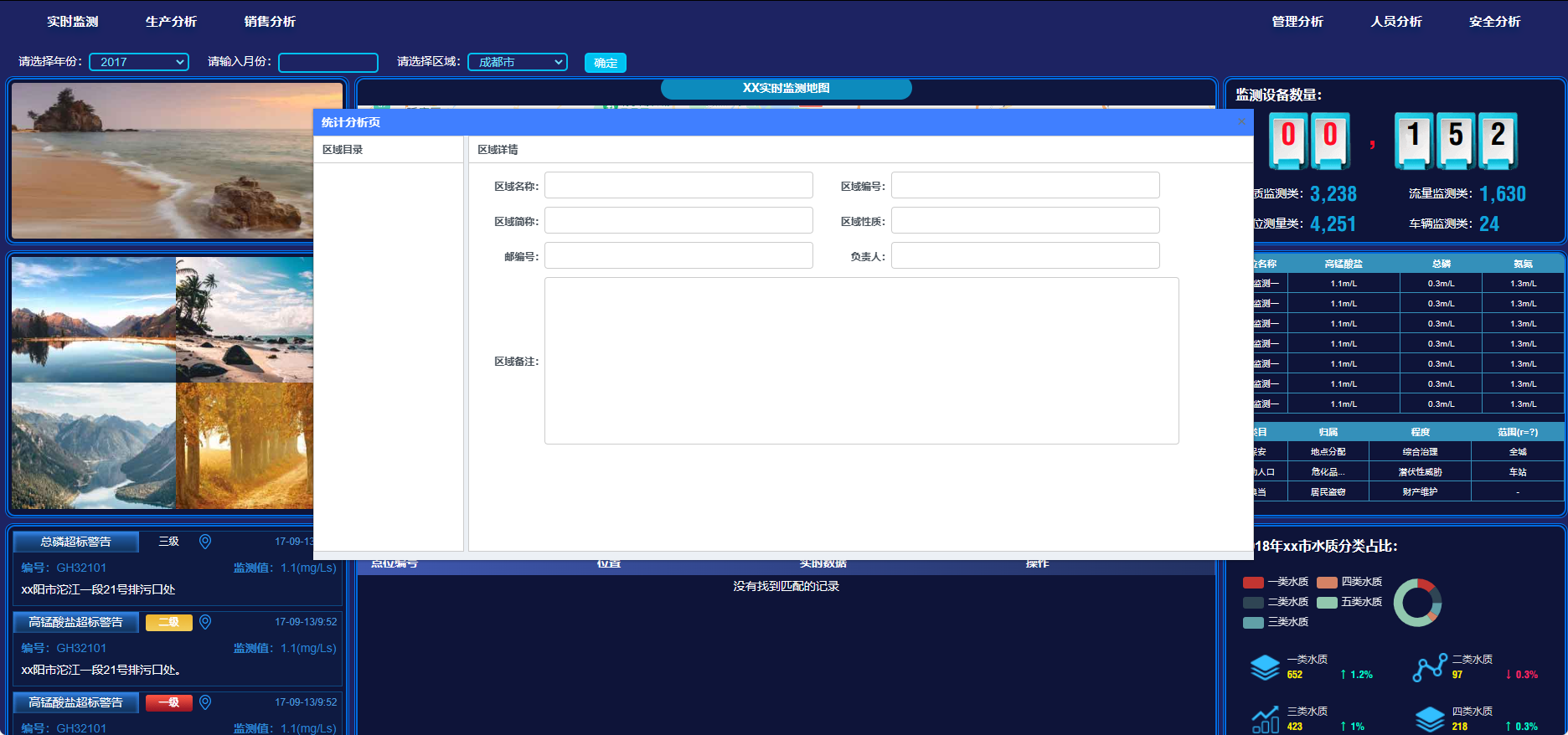1568x735 pixels.
Task: Close the 统计分析页 dialog
Action: coord(1241,122)
